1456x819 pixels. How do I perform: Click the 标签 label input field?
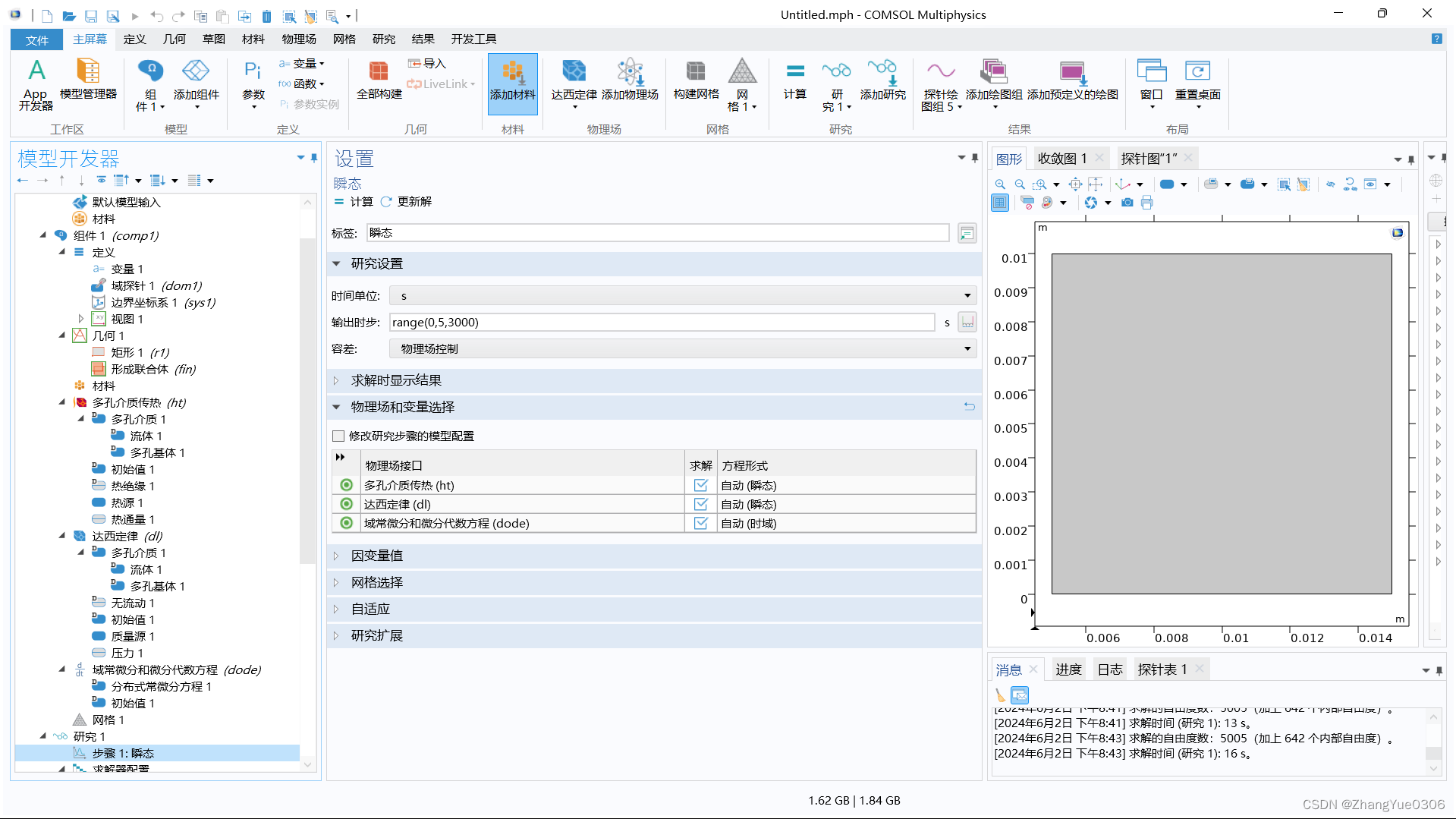point(658,233)
